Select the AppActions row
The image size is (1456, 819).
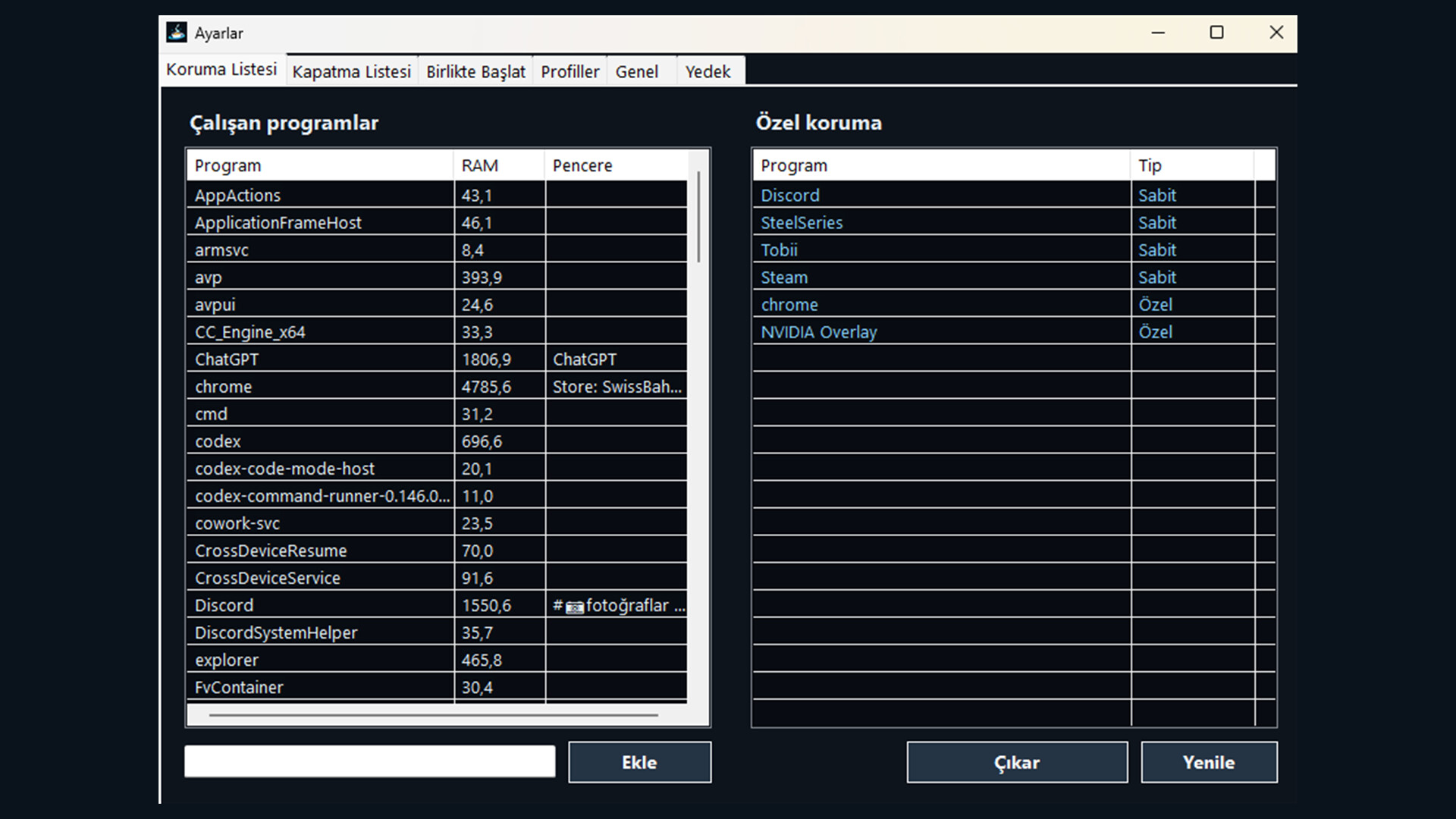pyautogui.click(x=437, y=195)
